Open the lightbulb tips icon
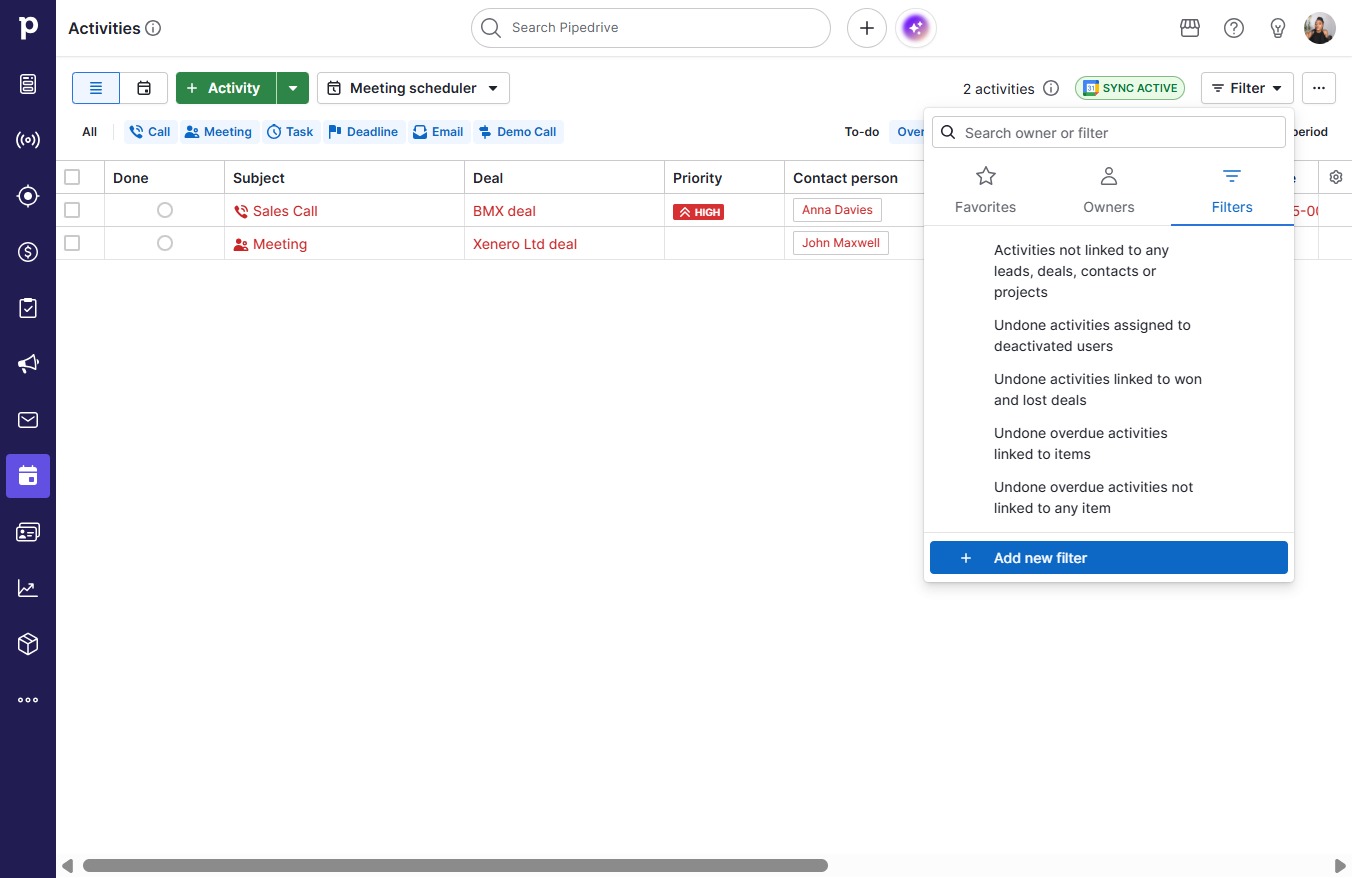The width and height of the screenshot is (1352, 878). click(x=1278, y=28)
